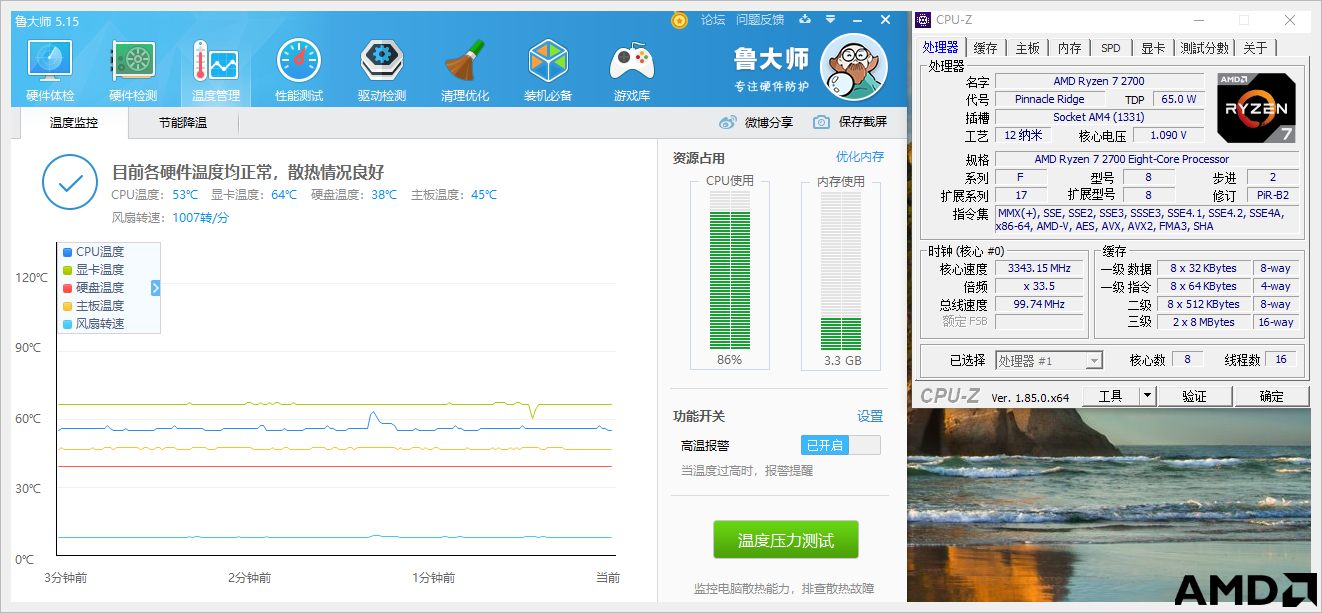1322x613 pixels.
Task: Select the 测试分数 tab in CPU-Z
Action: pos(1205,48)
